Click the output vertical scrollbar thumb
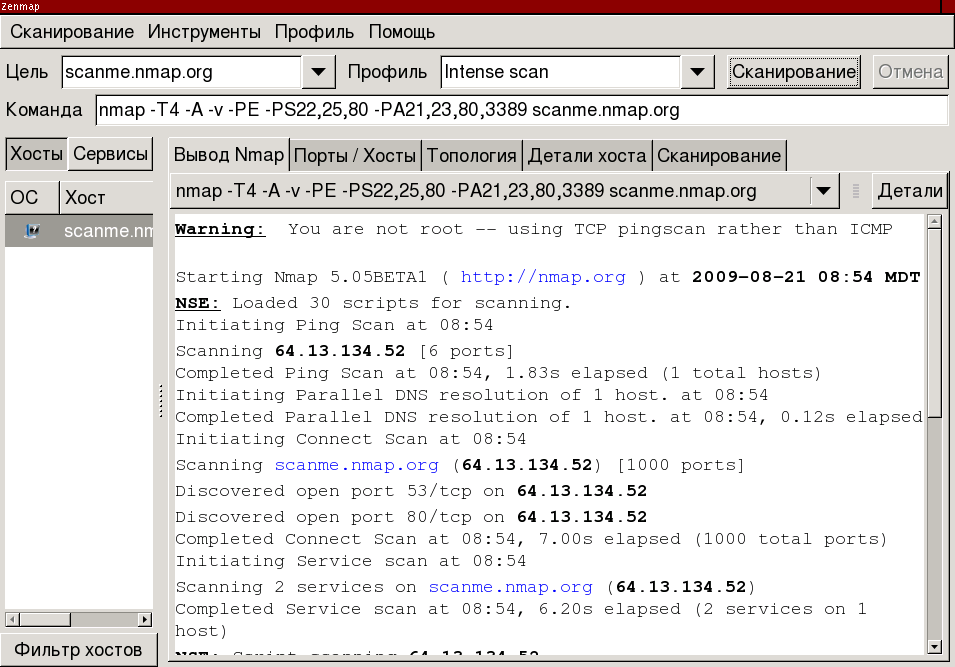Screen dimensions: 955x667 click(x=934, y=323)
